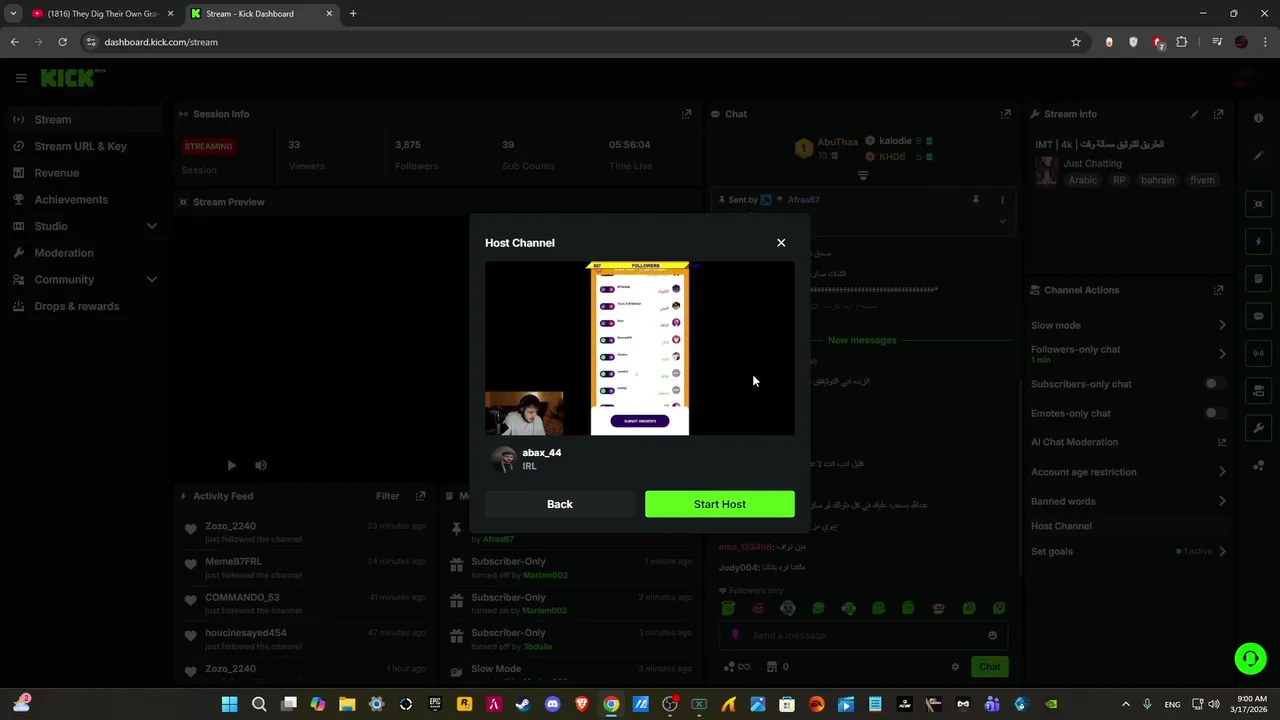Select Host Channel in Channel Actions
The image size is (1280, 720).
coord(1061,526)
